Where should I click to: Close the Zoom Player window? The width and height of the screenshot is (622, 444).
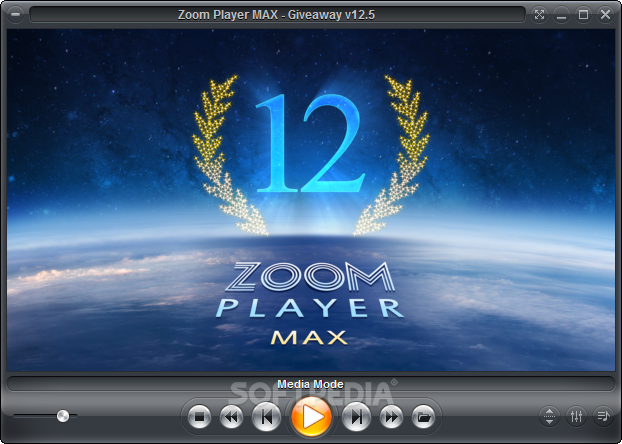click(x=605, y=15)
